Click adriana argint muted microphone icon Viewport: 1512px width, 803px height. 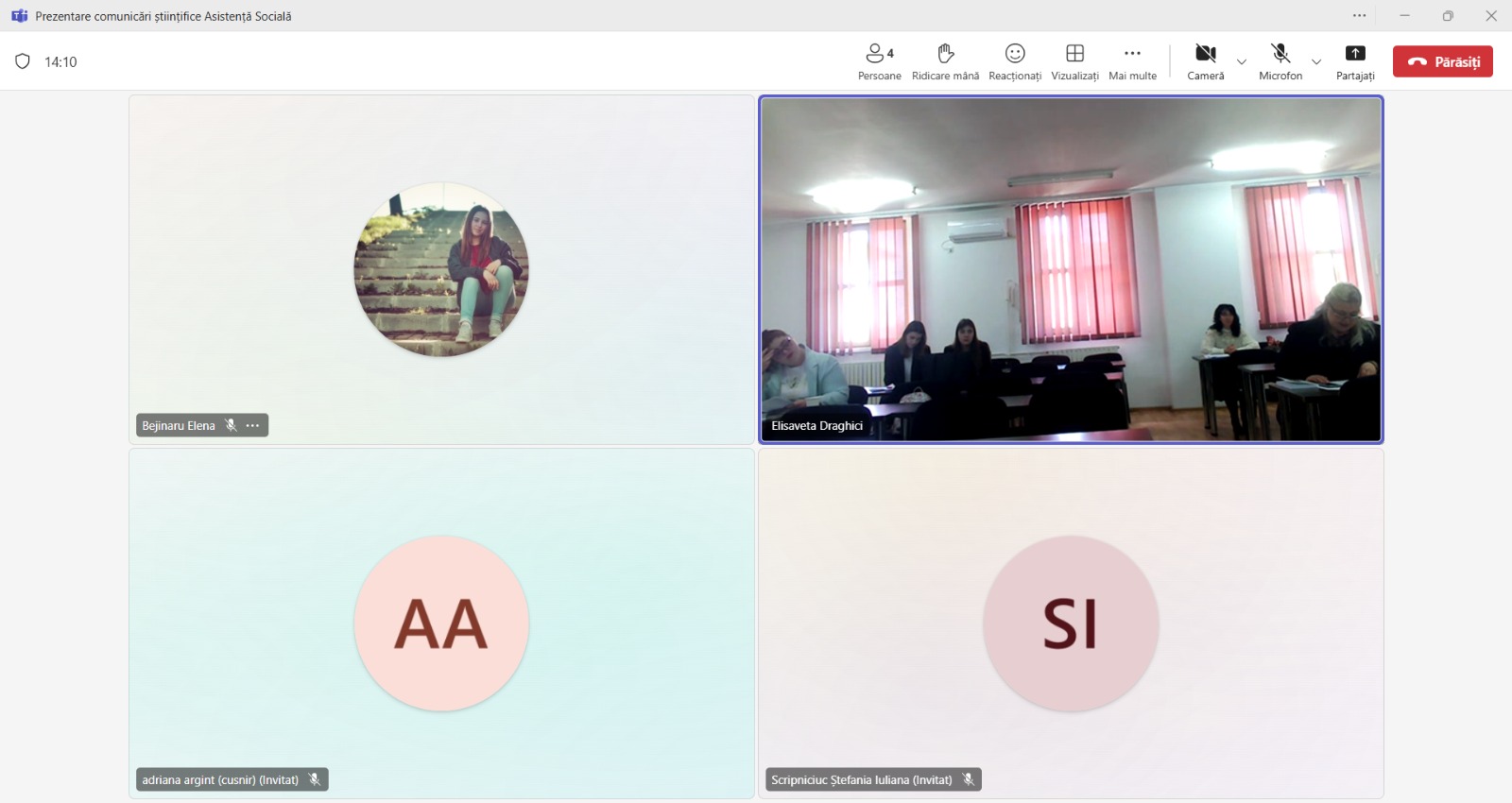[315, 780]
